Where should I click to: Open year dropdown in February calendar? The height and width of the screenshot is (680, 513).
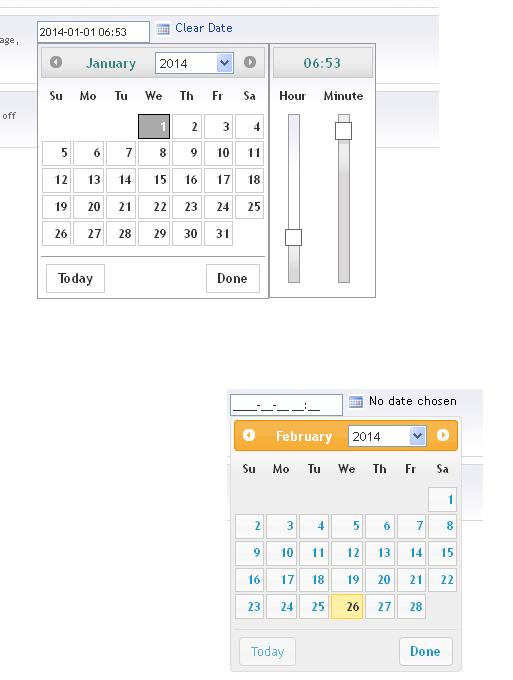[x=387, y=436]
